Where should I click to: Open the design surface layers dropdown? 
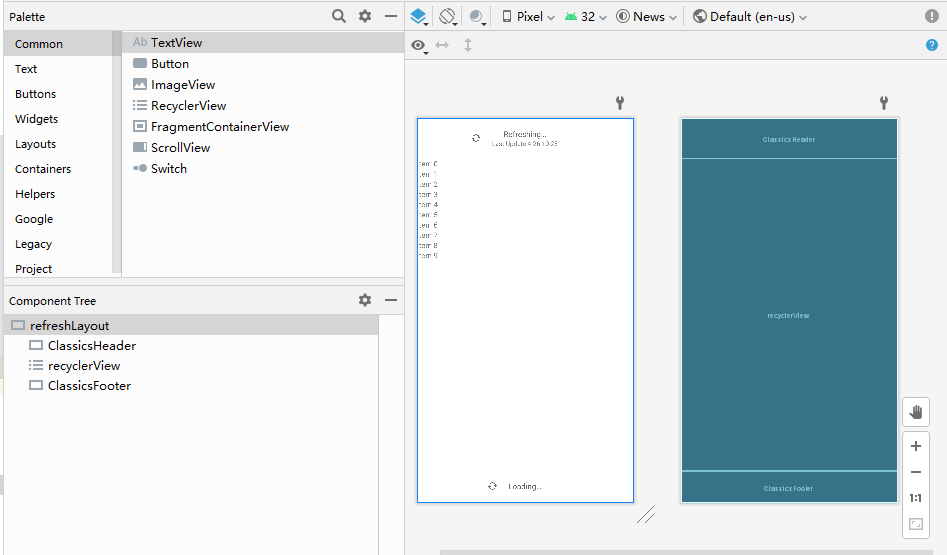(419, 16)
